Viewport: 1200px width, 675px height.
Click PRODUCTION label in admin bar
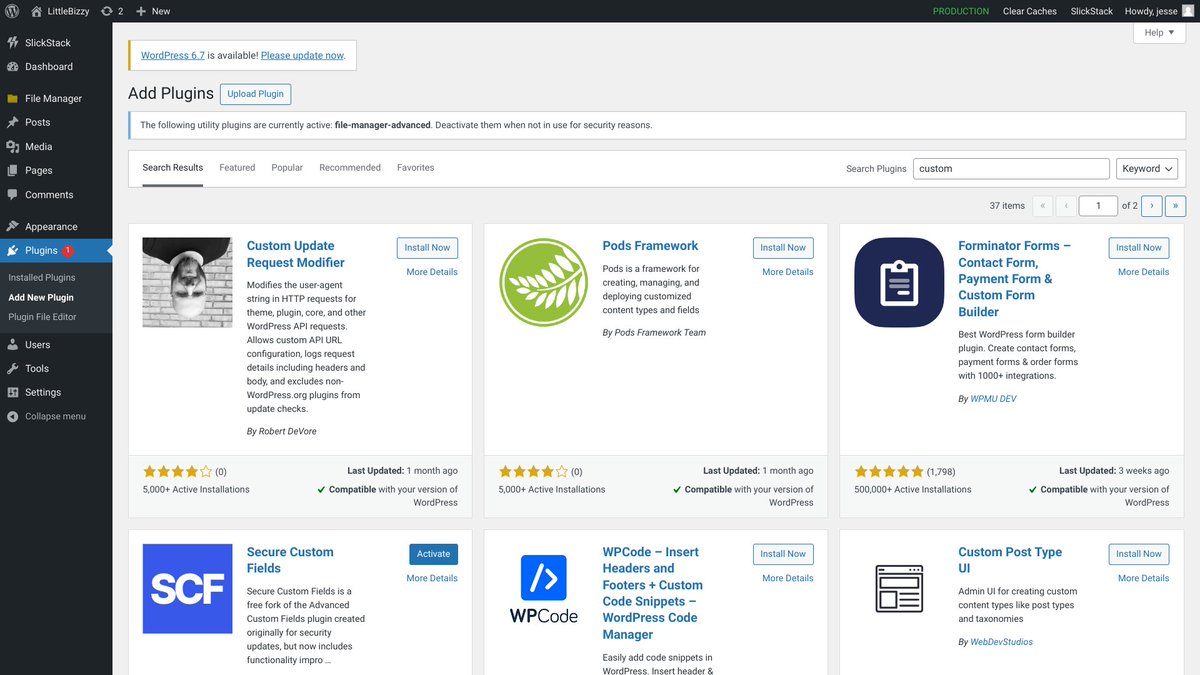tap(961, 11)
